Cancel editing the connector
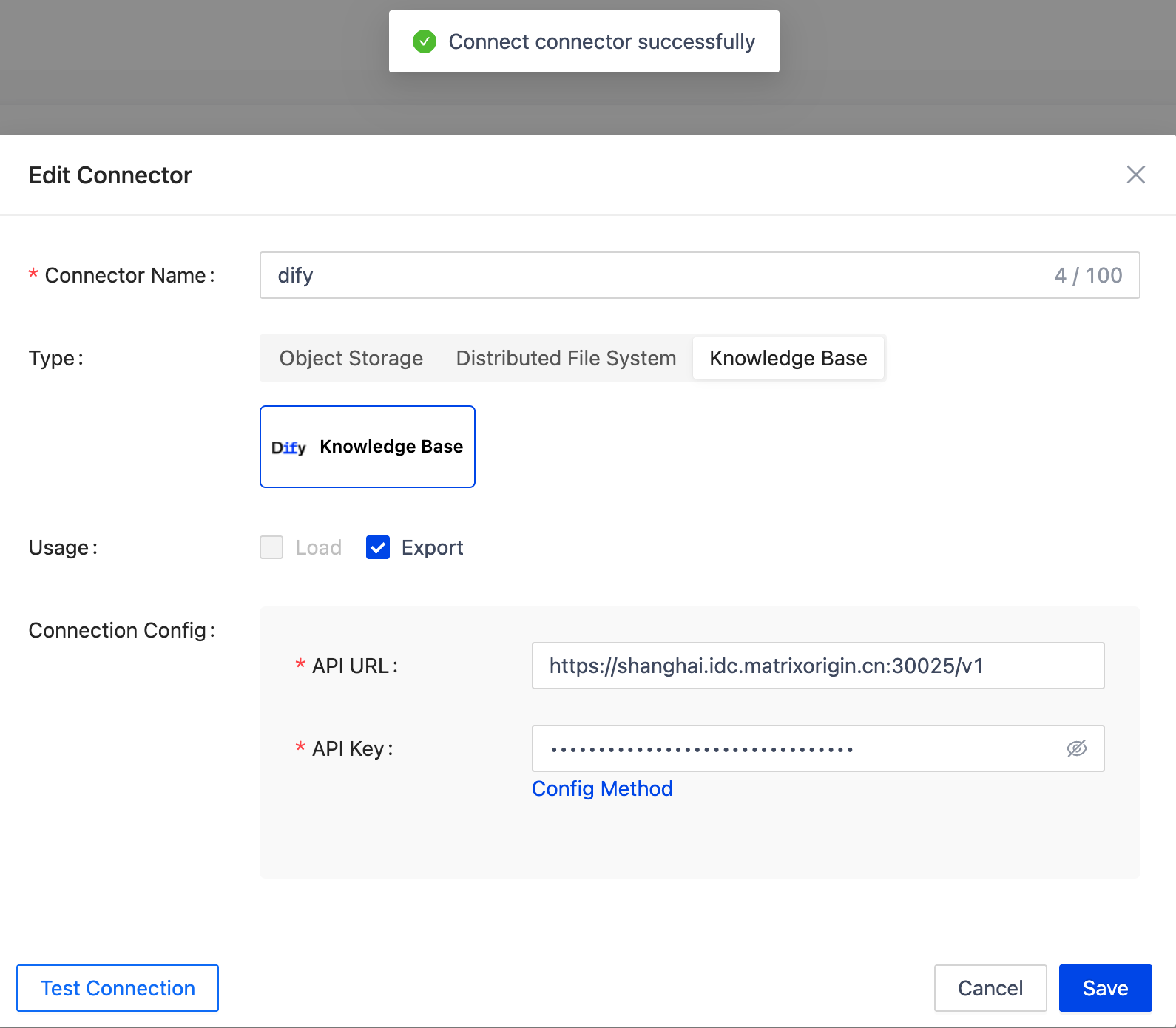Image resolution: width=1176 pixels, height=1028 pixels. point(990,988)
